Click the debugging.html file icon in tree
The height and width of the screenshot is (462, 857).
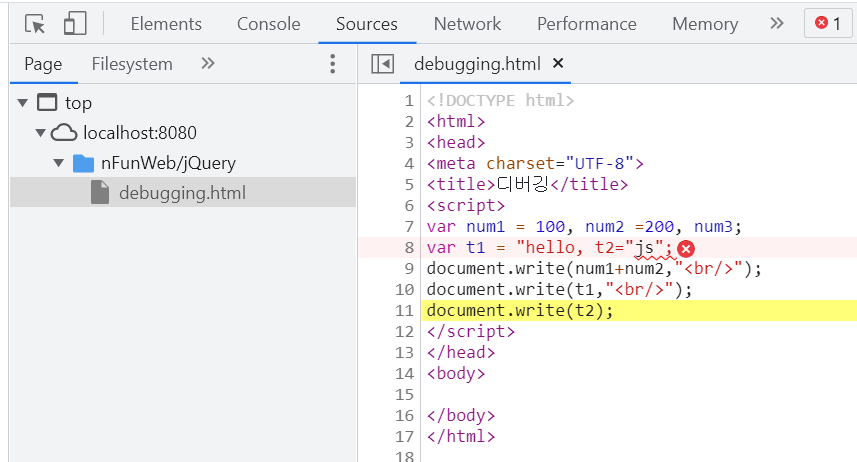click(x=100, y=192)
